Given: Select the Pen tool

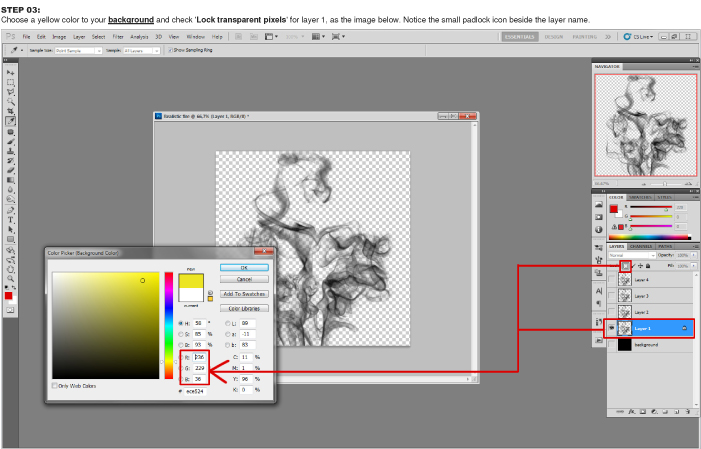Looking at the screenshot, I should pyautogui.click(x=10, y=210).
